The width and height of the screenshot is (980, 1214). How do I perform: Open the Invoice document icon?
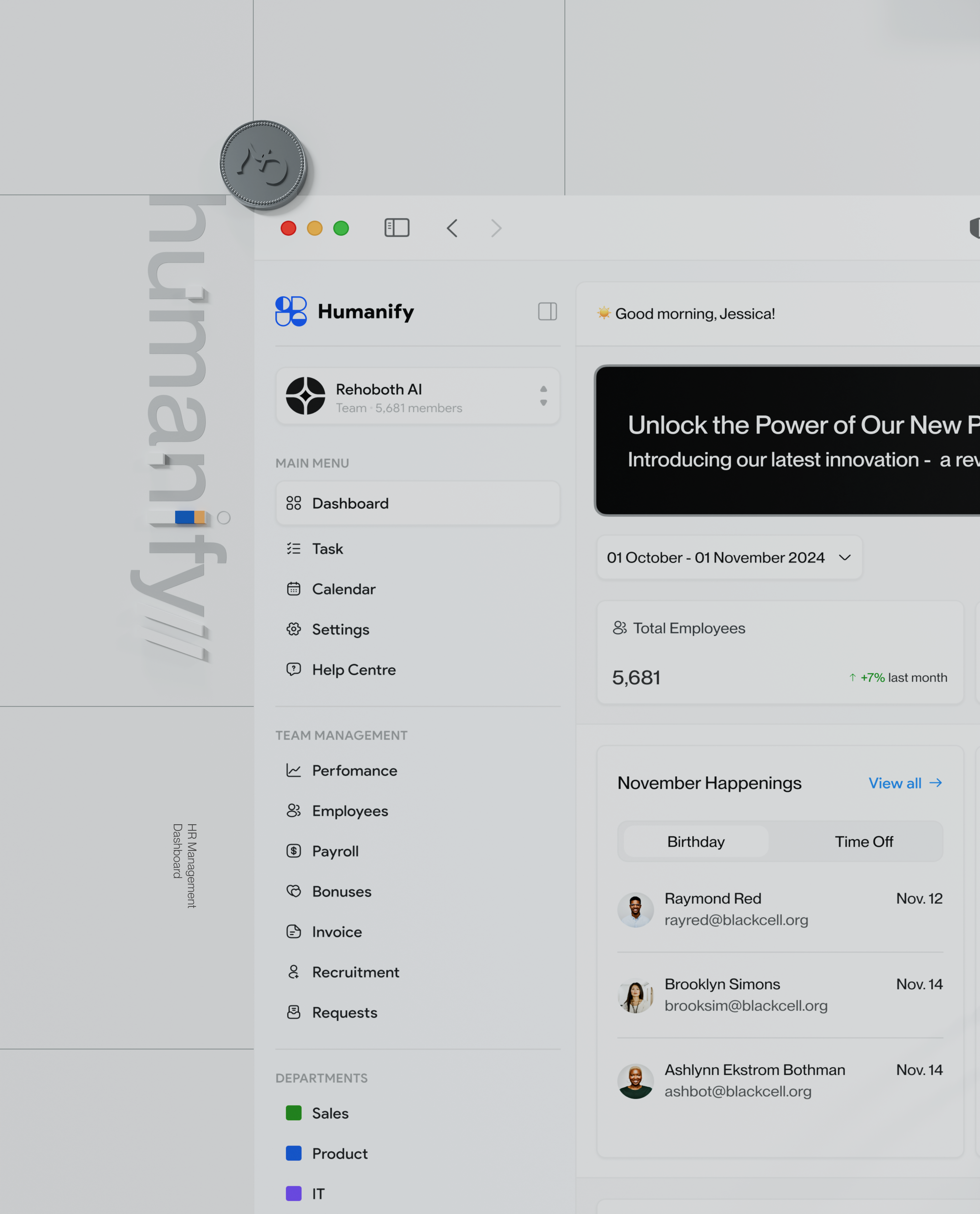[293, 931]
